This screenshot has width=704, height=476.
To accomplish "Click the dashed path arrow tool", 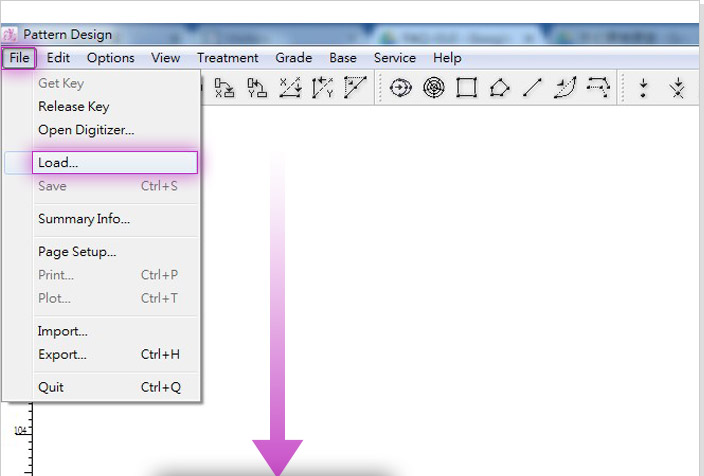I will point(598,88).
